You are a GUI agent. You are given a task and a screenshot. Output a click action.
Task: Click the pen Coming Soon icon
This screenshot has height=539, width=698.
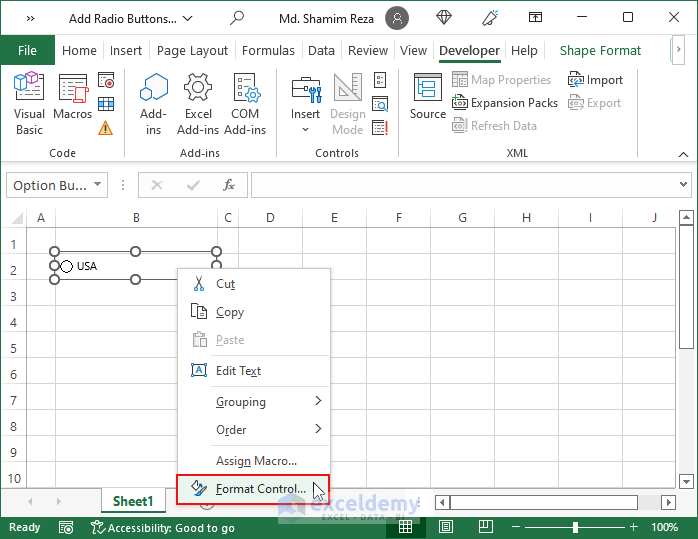click(490, 18)
